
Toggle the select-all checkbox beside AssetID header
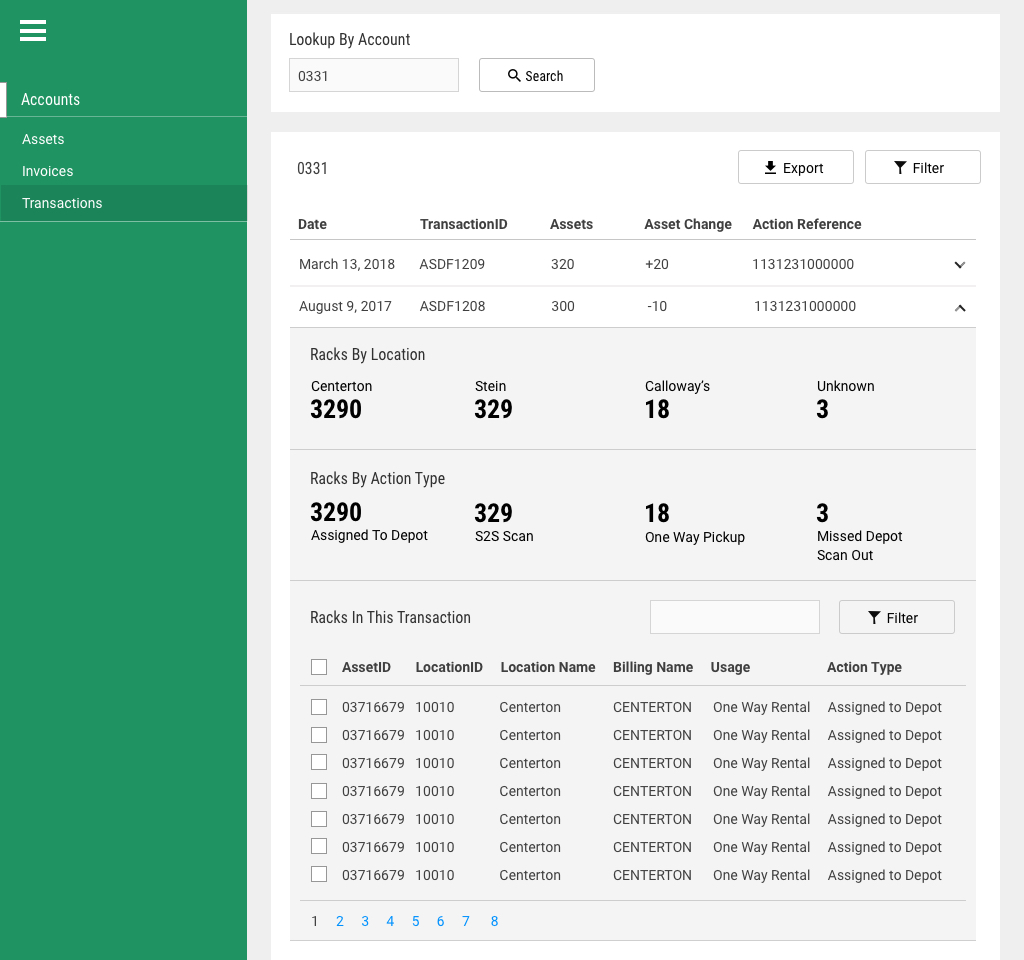319,667
